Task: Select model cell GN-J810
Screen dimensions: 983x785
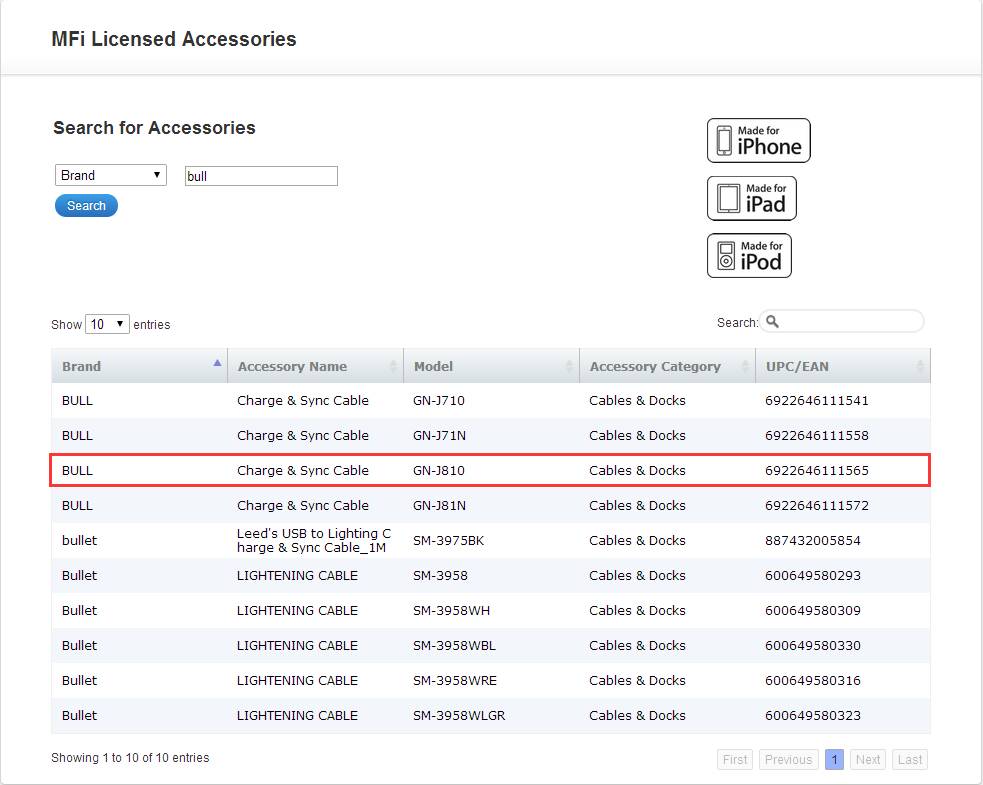Action: 439,471
